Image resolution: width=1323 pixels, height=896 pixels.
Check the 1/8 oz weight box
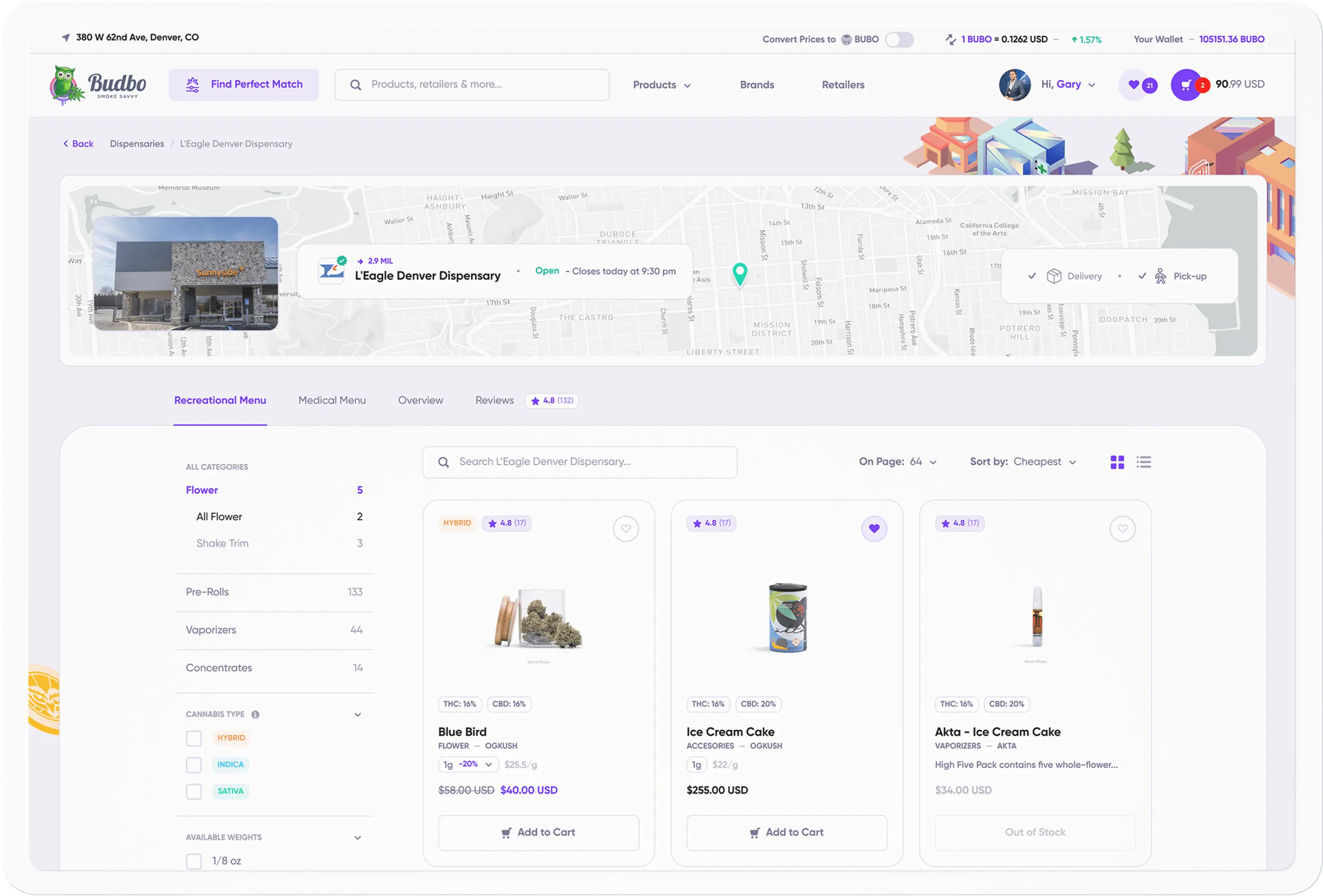point(194,861)
